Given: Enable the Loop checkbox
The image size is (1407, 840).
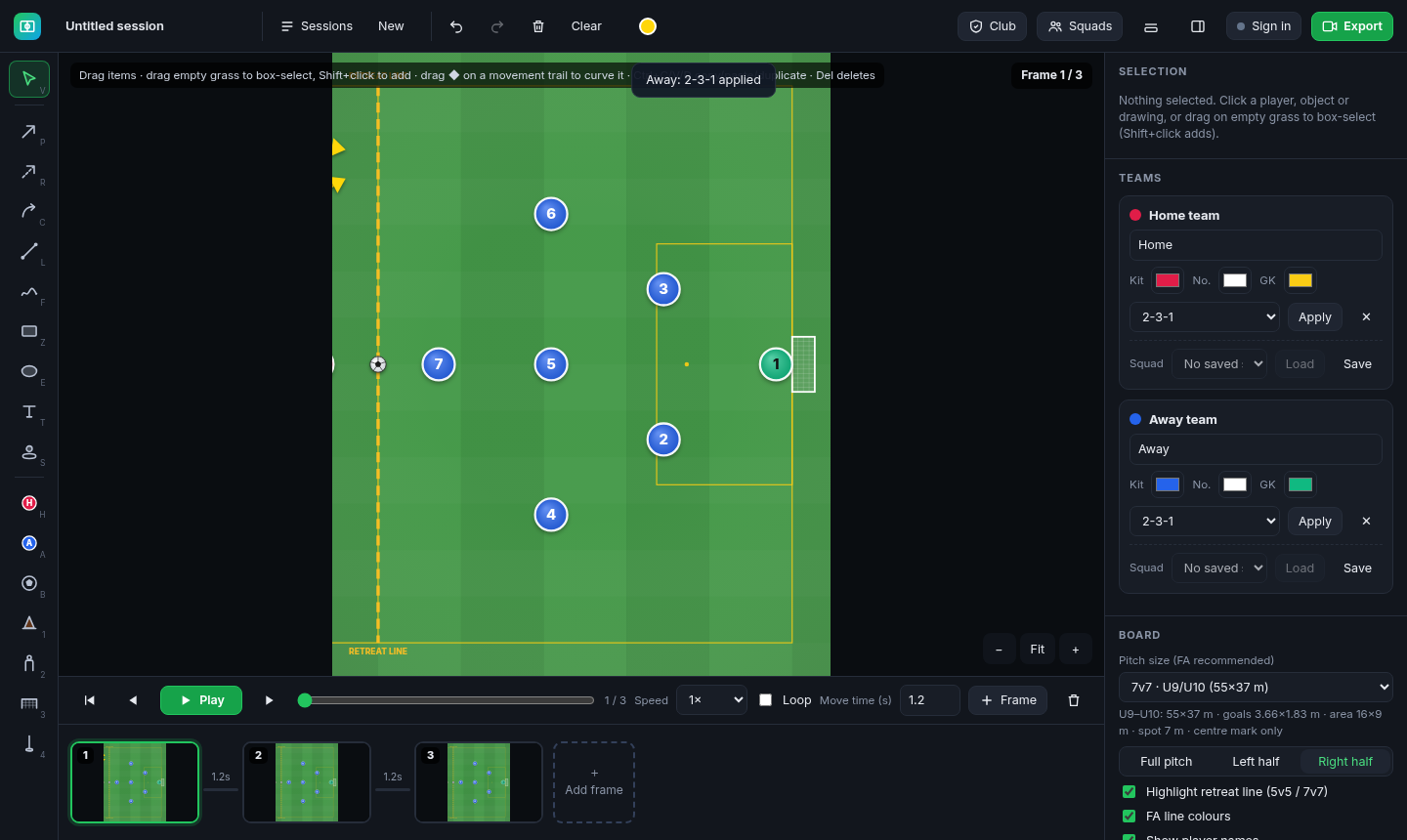Looking at the screenshot, I should coord(766,700).
